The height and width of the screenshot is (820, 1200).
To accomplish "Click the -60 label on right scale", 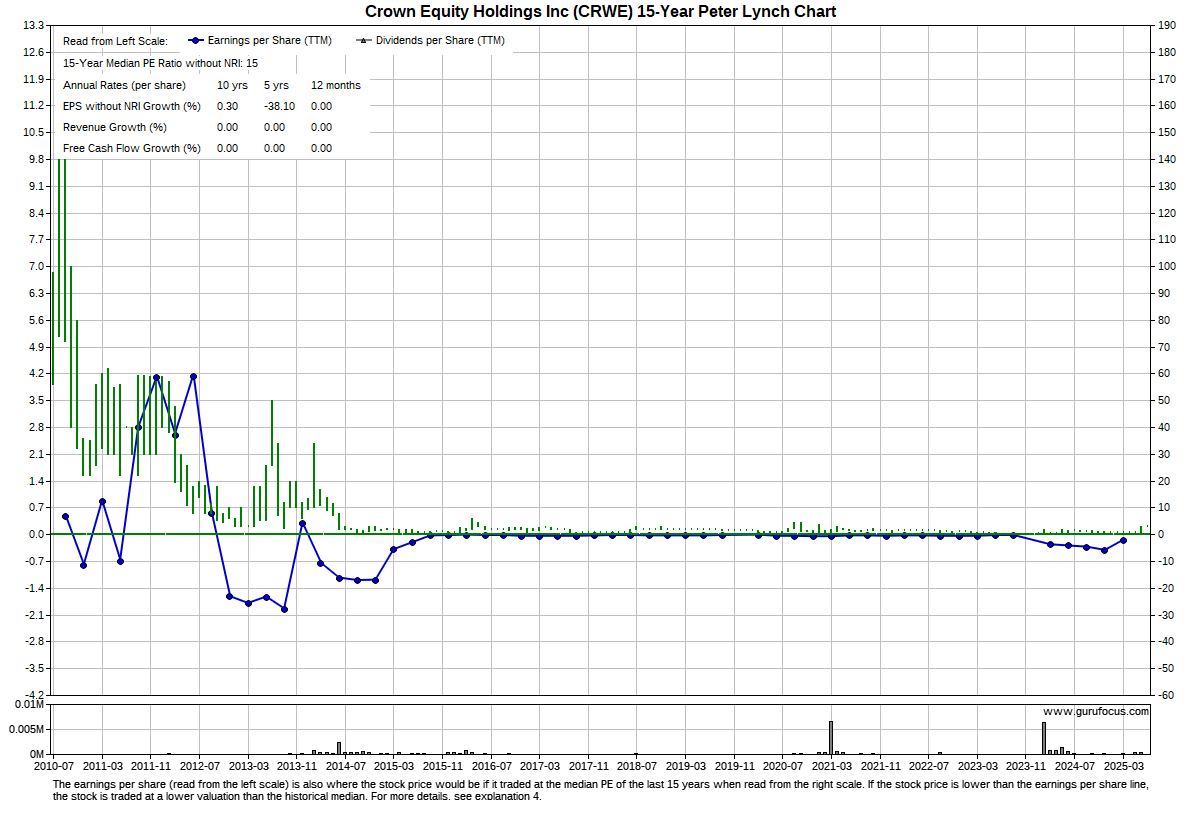I will [1165, 695].
